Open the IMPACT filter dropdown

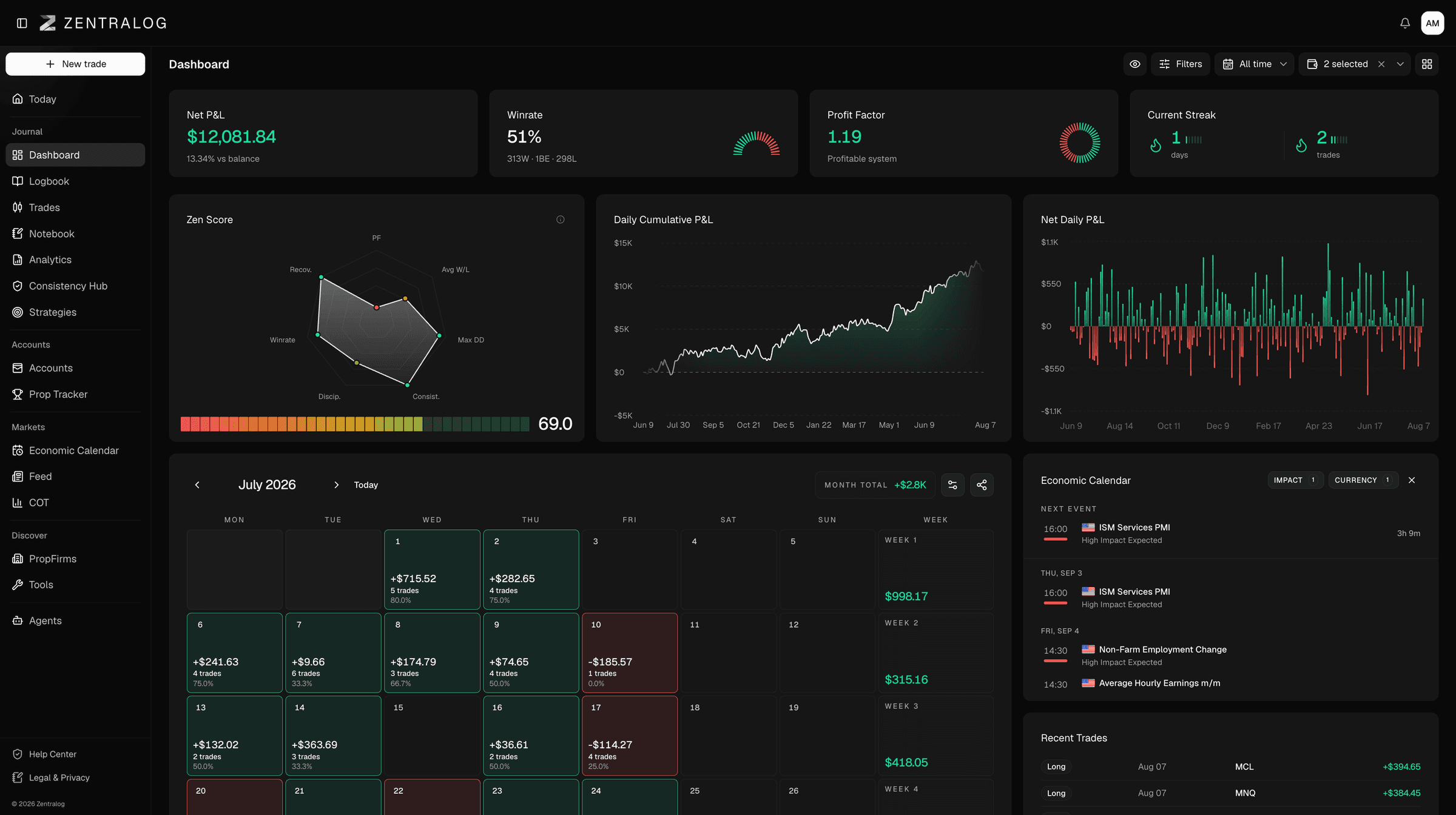click(1295, 480)
